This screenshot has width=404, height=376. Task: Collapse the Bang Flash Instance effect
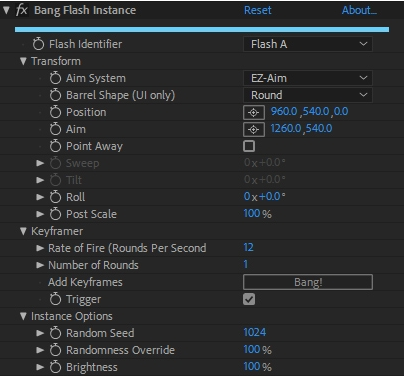(6, 10)
